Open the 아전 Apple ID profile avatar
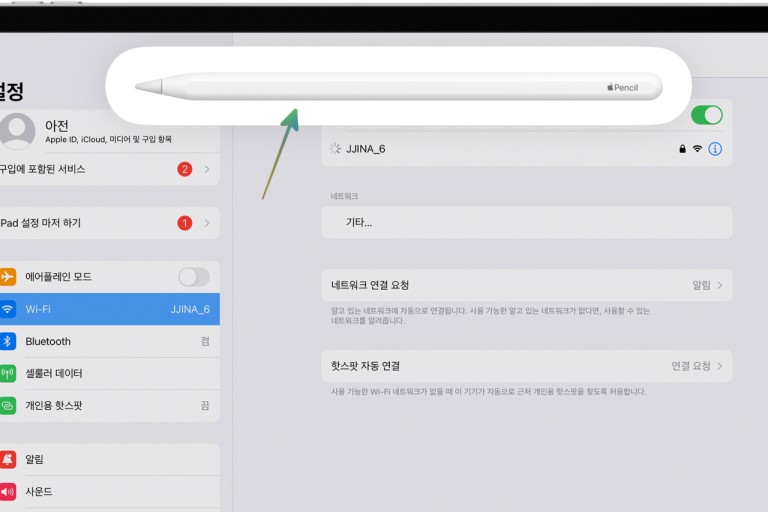 point(17,131)
